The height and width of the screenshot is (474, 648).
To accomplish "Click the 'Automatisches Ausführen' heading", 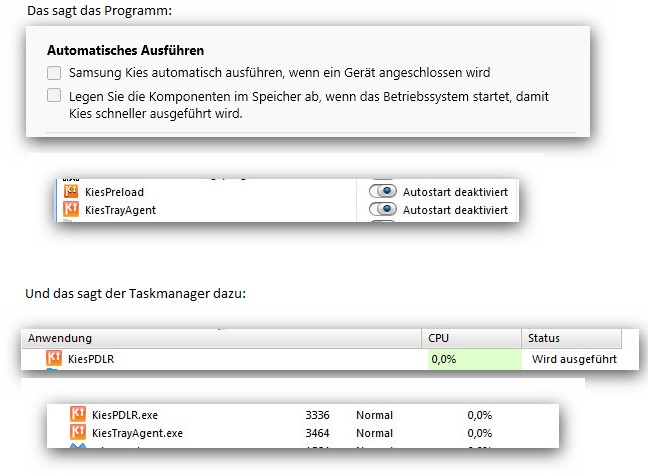I will (126, 50).
